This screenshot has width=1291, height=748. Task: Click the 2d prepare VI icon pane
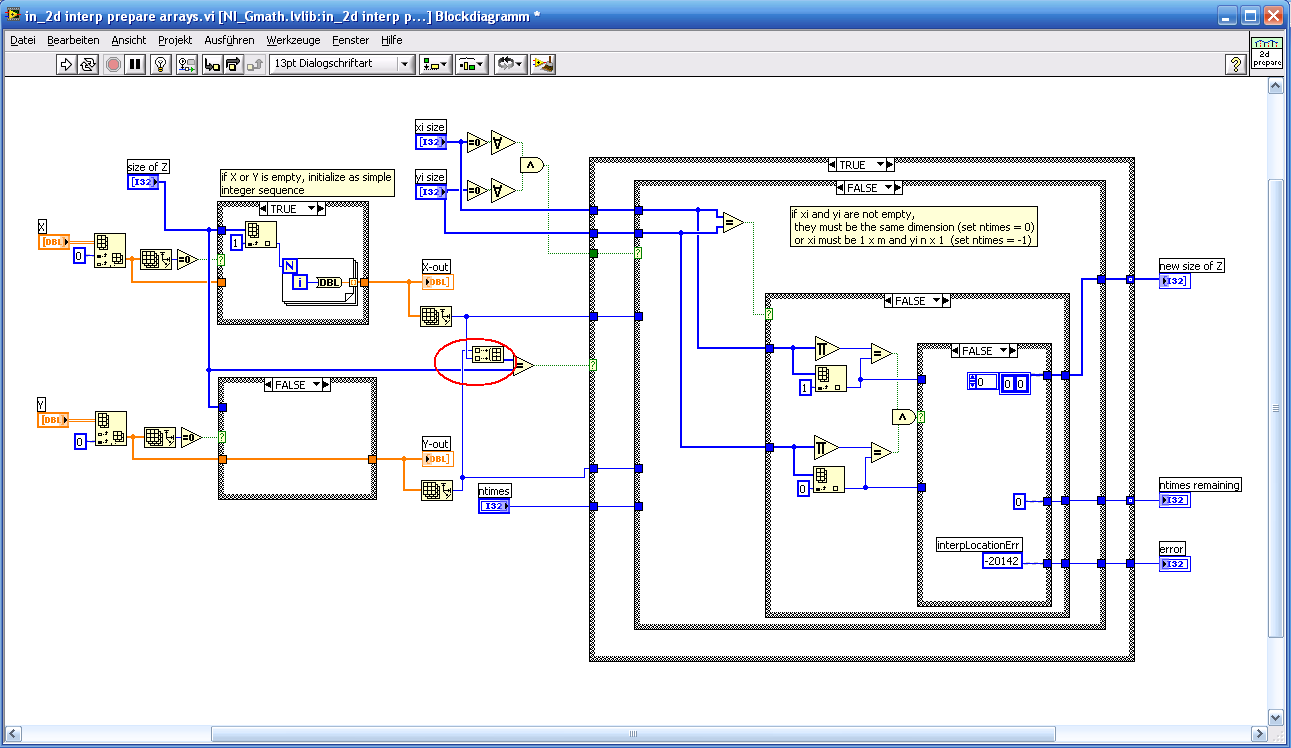click(1267, 54)
